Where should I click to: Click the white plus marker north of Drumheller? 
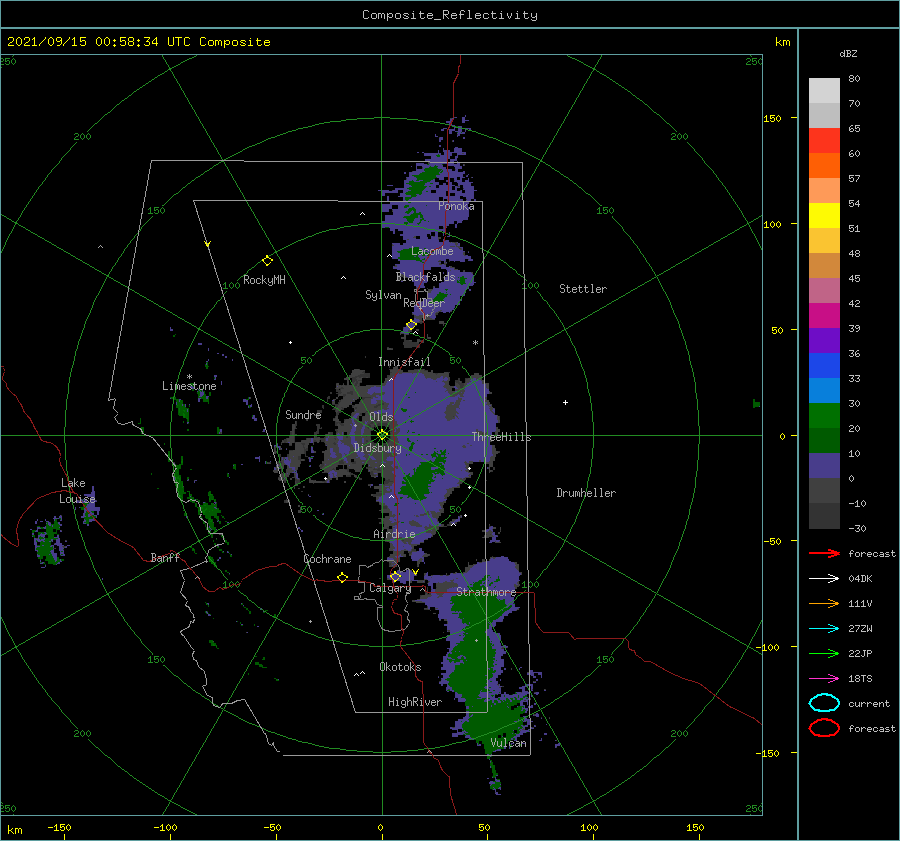click(565, 402)
